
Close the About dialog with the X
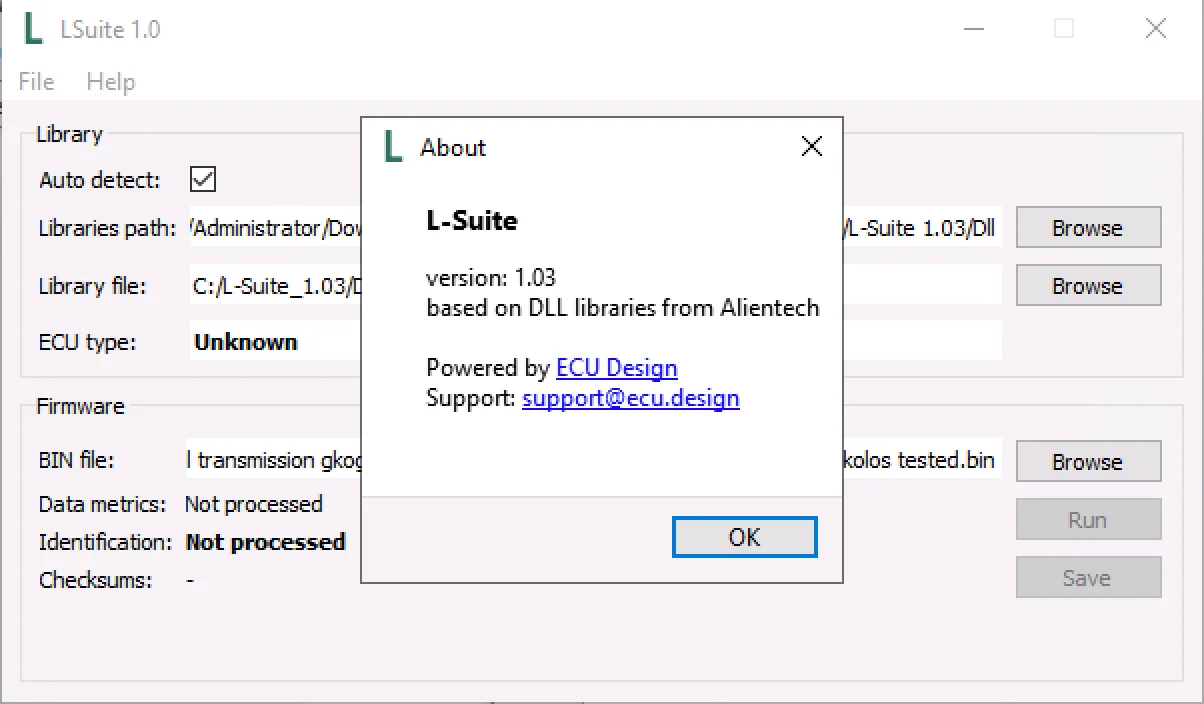click(x=811, y=146)
